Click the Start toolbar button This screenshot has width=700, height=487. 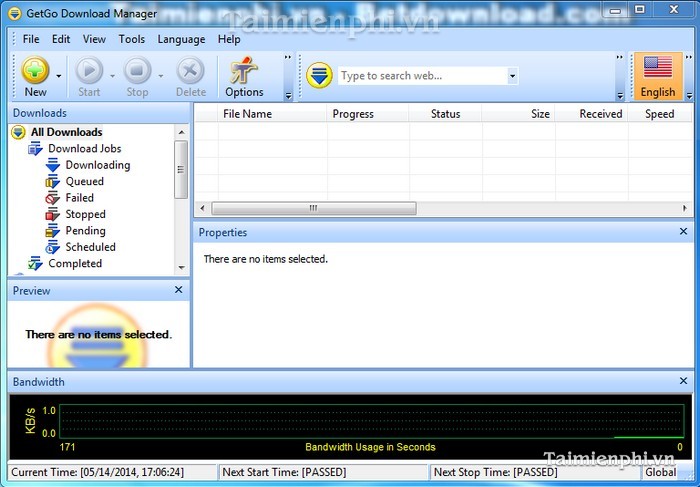point(89,77)
